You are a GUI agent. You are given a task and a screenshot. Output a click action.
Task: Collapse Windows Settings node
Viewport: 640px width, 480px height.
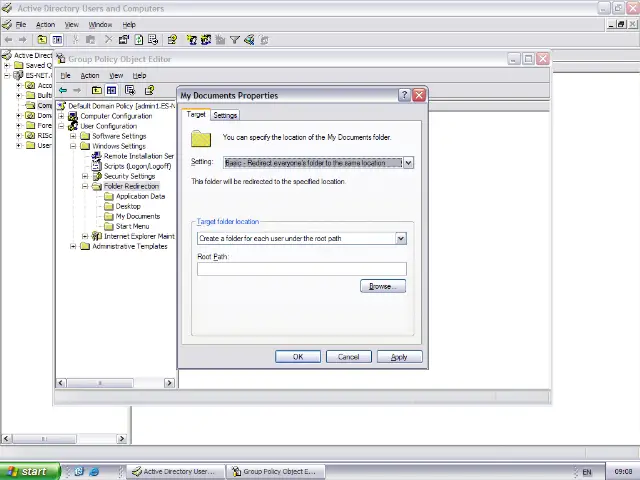[x=73, y=146]
